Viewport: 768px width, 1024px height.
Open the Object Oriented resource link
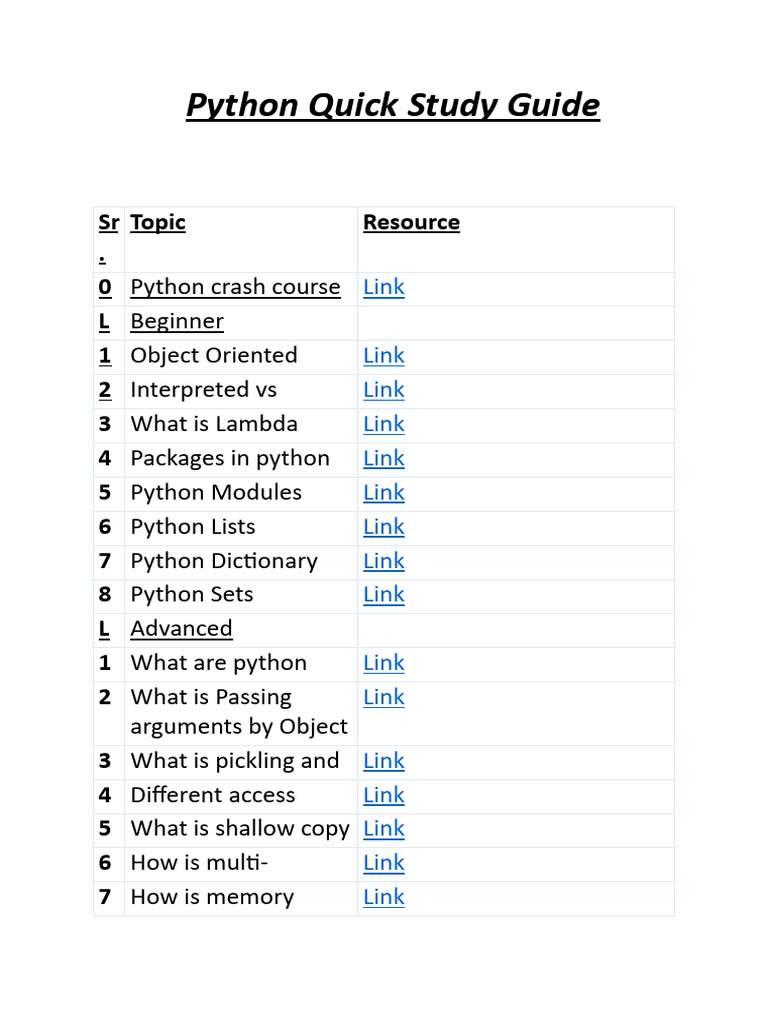coord(383,356)
